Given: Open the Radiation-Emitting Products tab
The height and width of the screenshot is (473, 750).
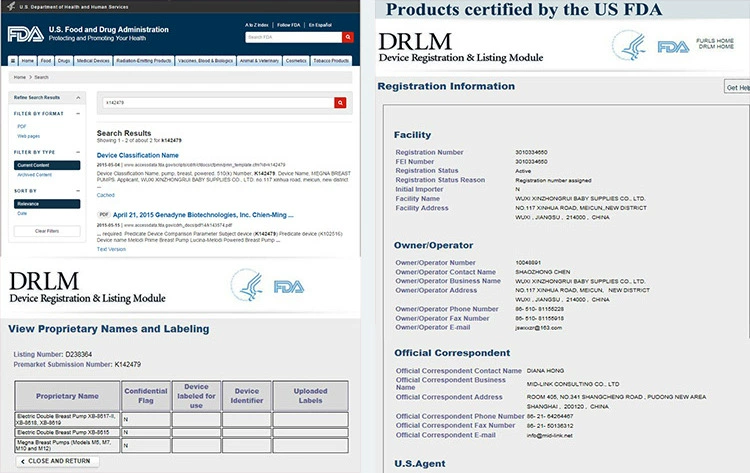Looking at the screenshot, I should tap(143, 61).
